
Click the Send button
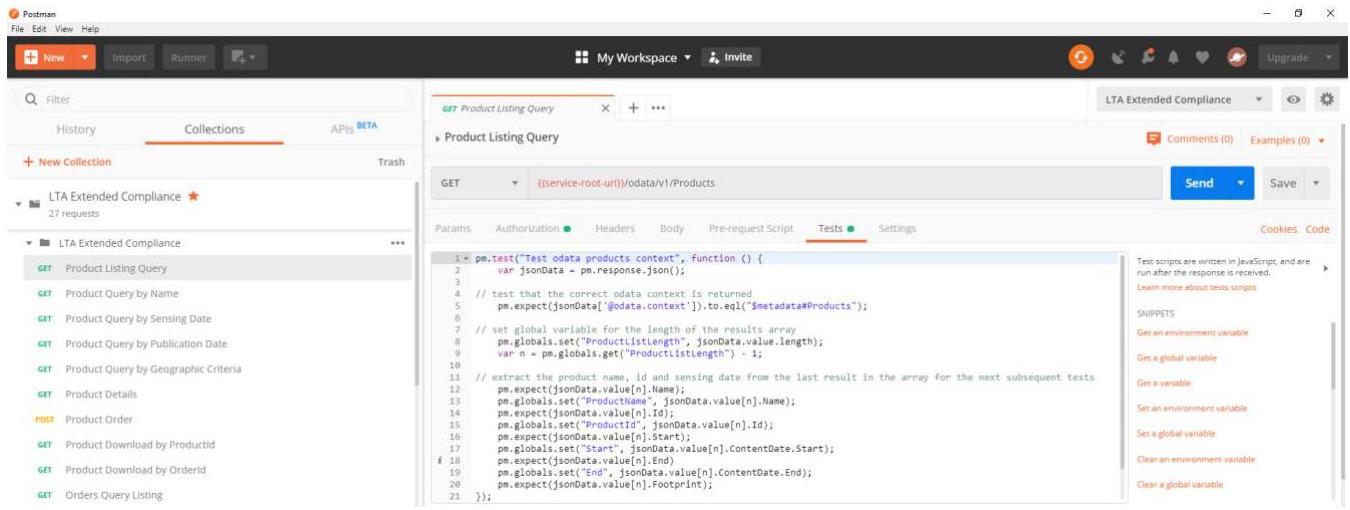click(x=1199, y=183)
